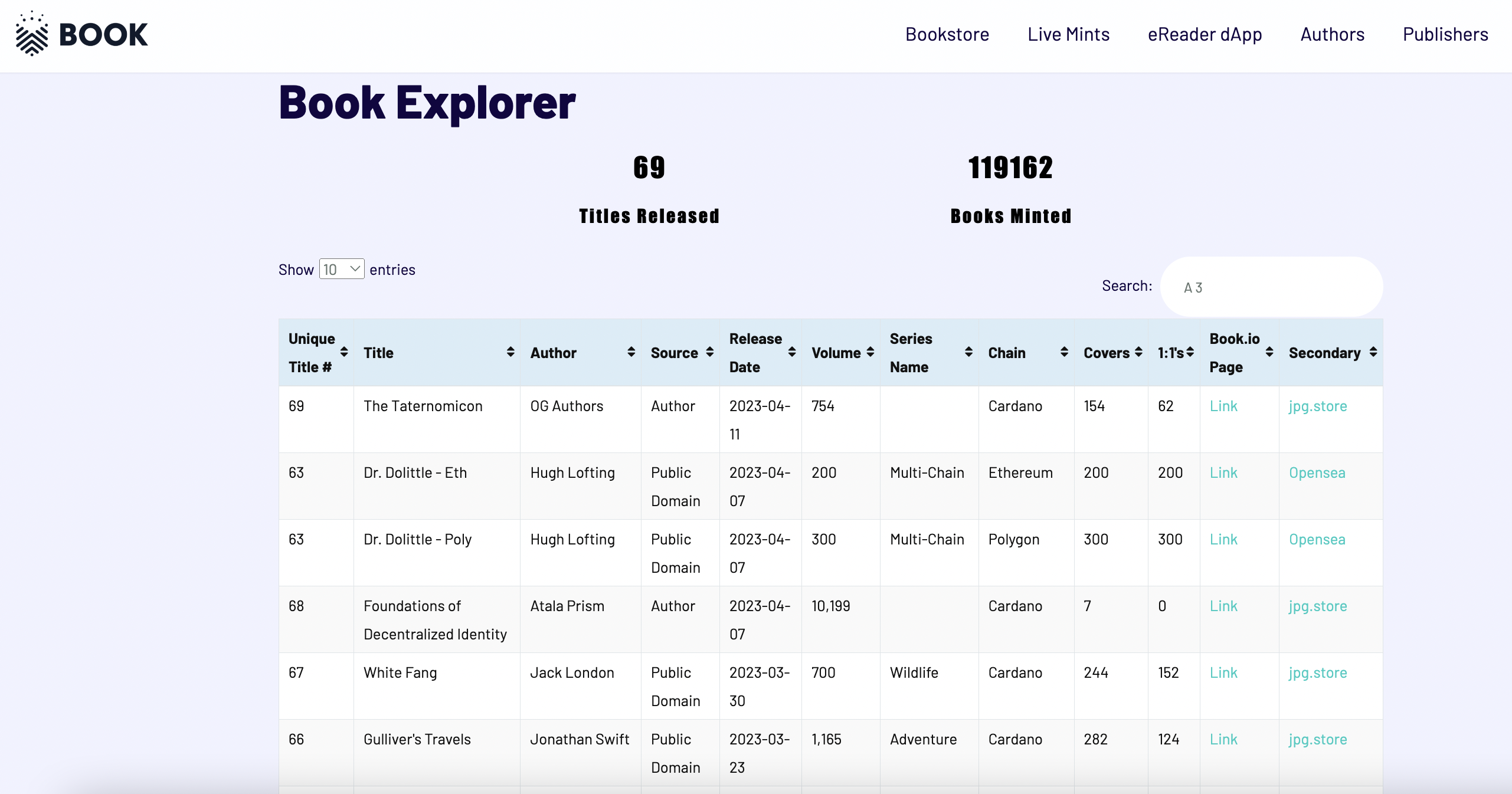Image resolution: width=1512 pixels, height=794 pixels.
Task: Click Volume column sort arrows
Action: coord(870,352)
